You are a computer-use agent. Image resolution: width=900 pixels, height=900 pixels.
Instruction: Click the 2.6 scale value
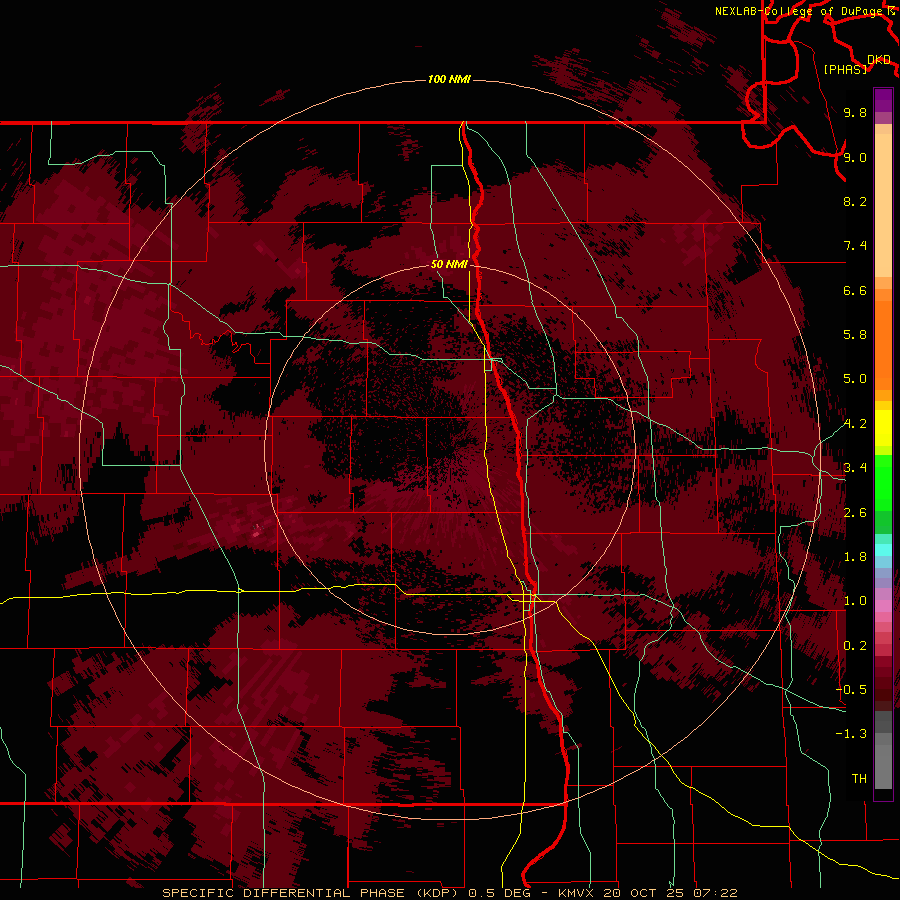pyautogui.click(x=855, y=513)
